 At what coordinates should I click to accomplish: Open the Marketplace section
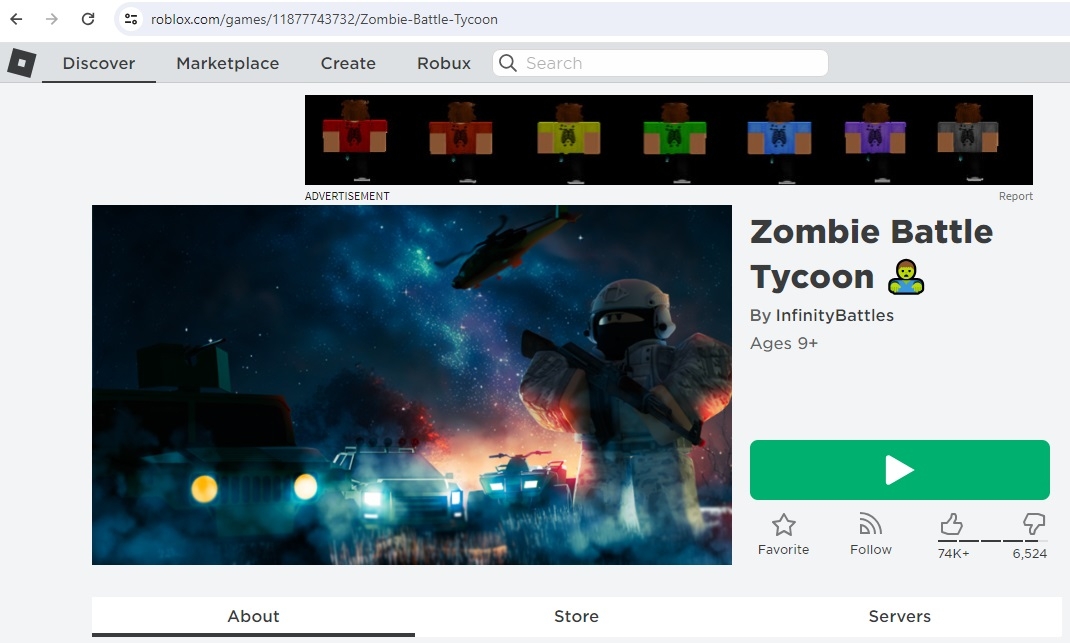click(227, 63)
